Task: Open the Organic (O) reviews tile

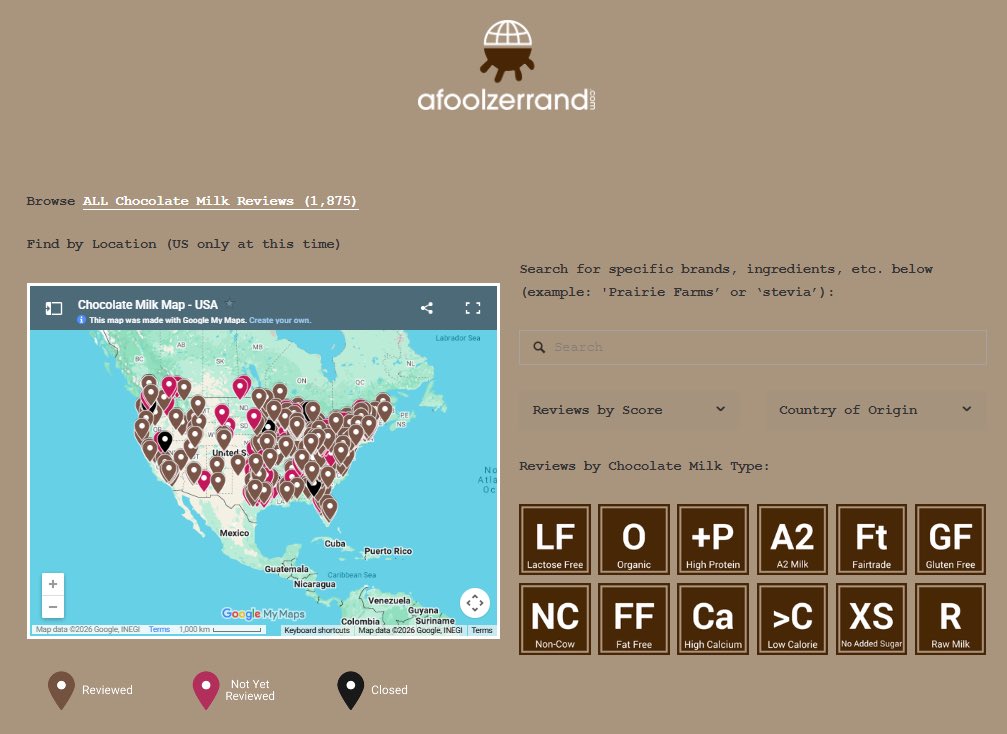Action: point(634,539)
